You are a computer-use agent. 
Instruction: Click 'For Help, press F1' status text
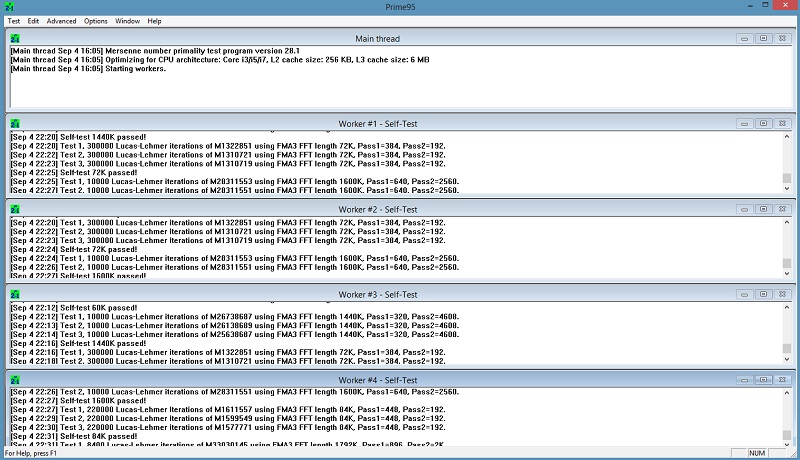click(x=31, y=453)
